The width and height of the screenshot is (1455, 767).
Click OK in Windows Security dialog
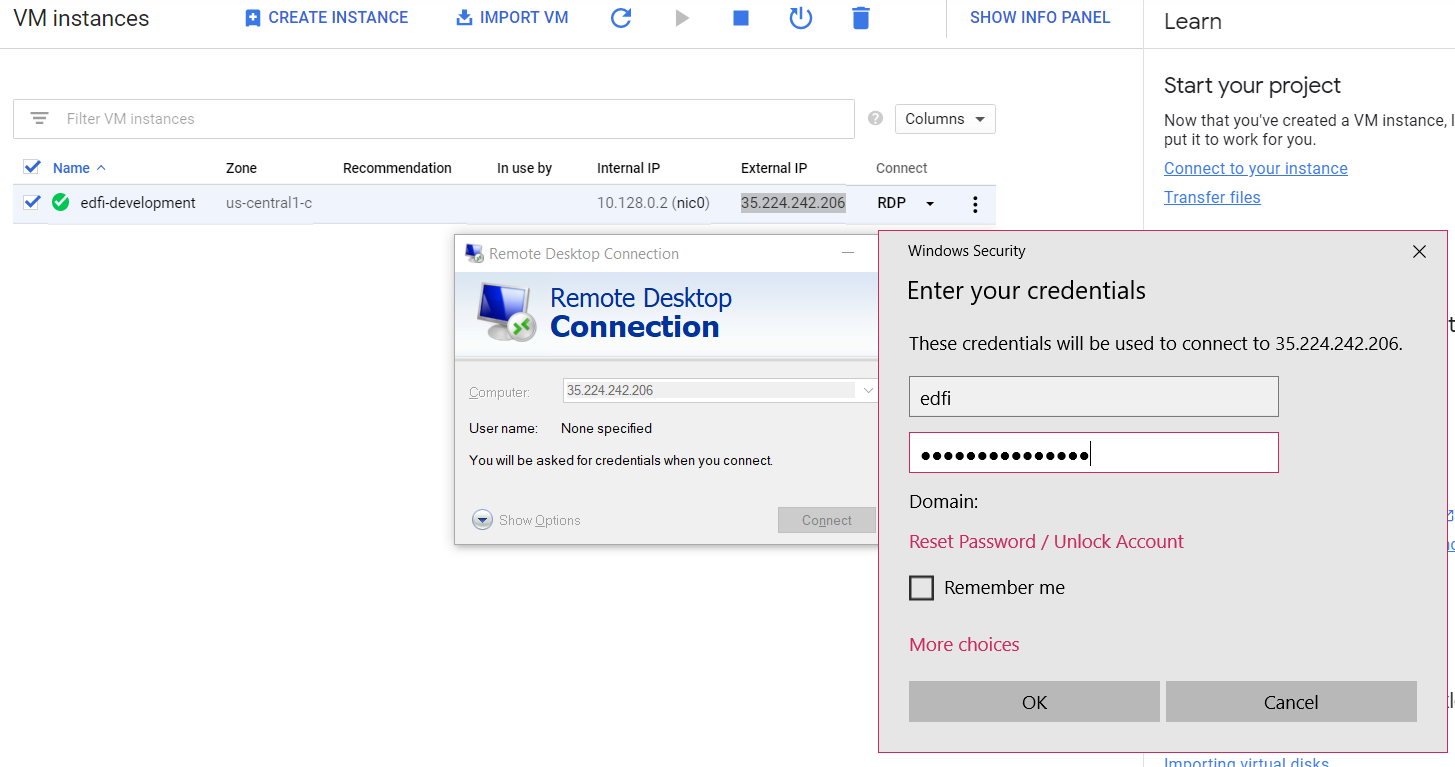coord(1034,702)
